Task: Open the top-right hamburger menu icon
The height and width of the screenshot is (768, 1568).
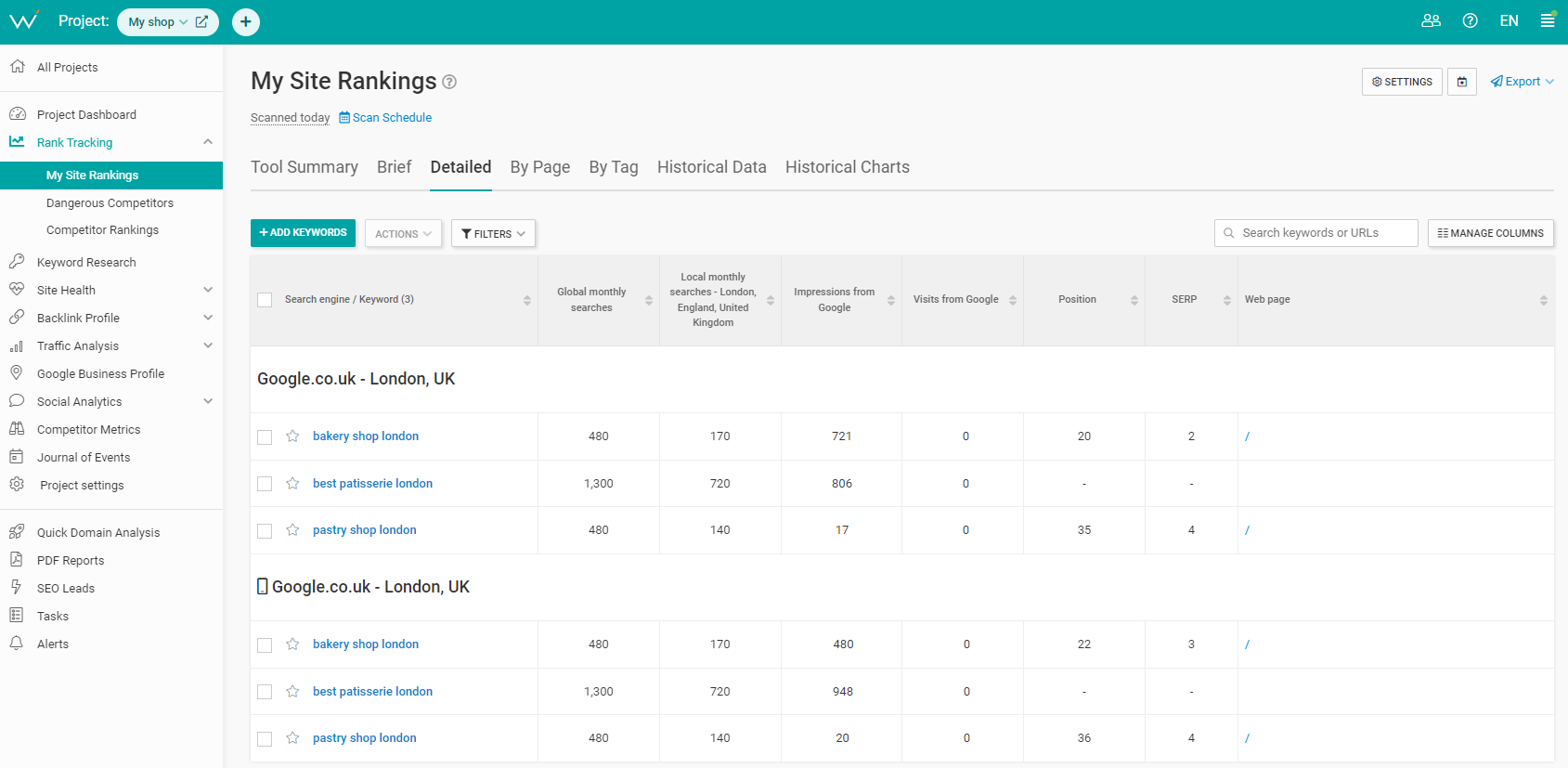Action: pyautogui.click(x=1548, y=20)
